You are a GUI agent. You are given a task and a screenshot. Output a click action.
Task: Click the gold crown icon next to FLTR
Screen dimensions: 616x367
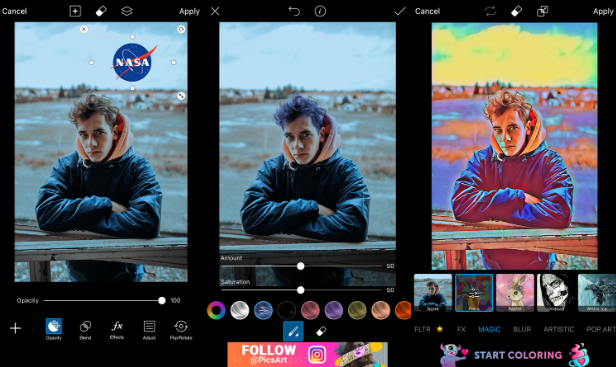pyautogui.click(x=440, y=329)
